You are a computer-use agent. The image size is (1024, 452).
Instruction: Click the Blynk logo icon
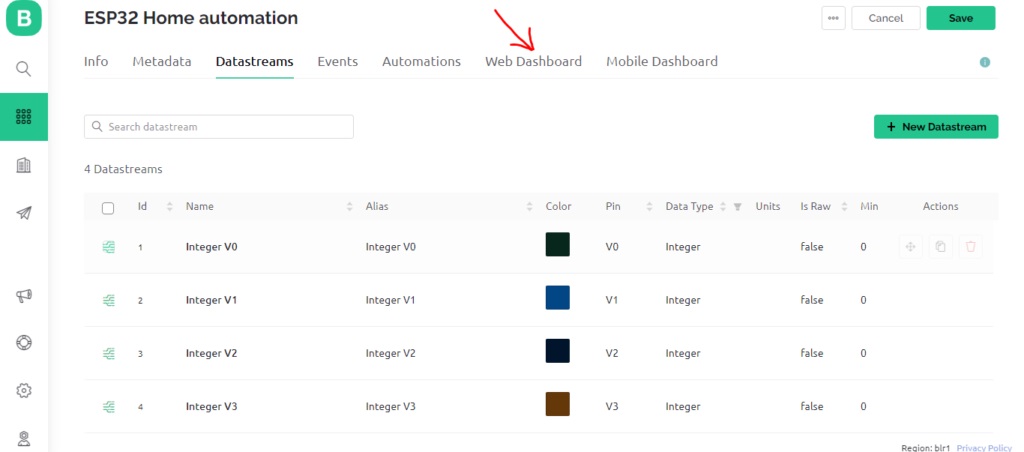pyautogui.click(x=24, y=18)
